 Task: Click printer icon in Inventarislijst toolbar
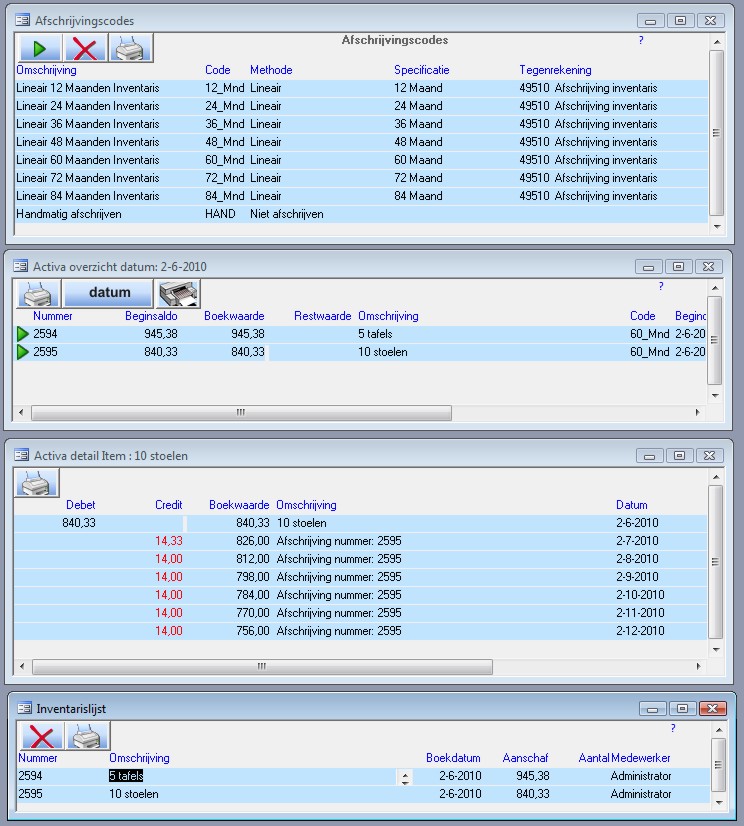coord(87,736)
